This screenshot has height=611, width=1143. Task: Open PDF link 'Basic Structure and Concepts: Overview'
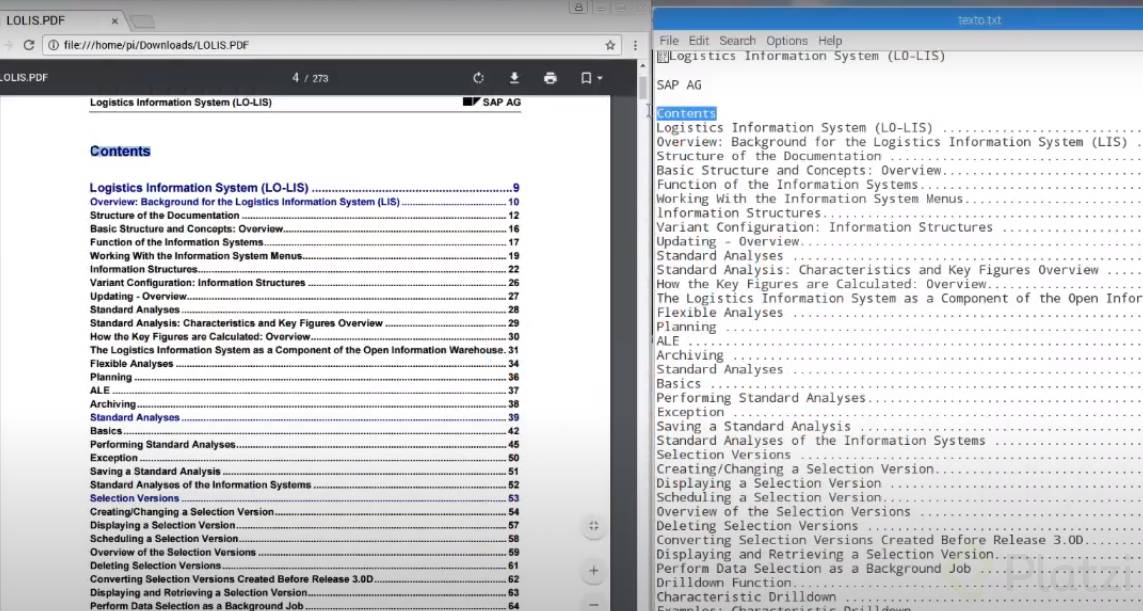304,229
